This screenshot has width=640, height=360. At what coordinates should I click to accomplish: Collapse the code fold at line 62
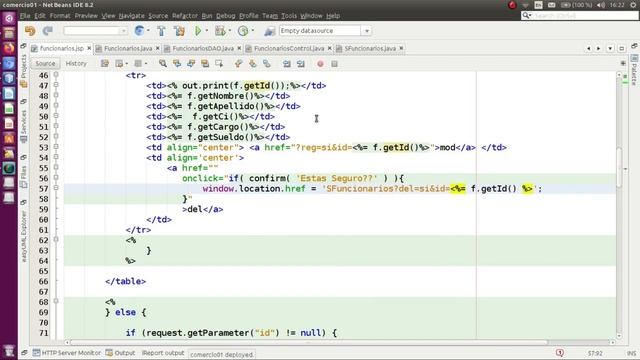56,240
